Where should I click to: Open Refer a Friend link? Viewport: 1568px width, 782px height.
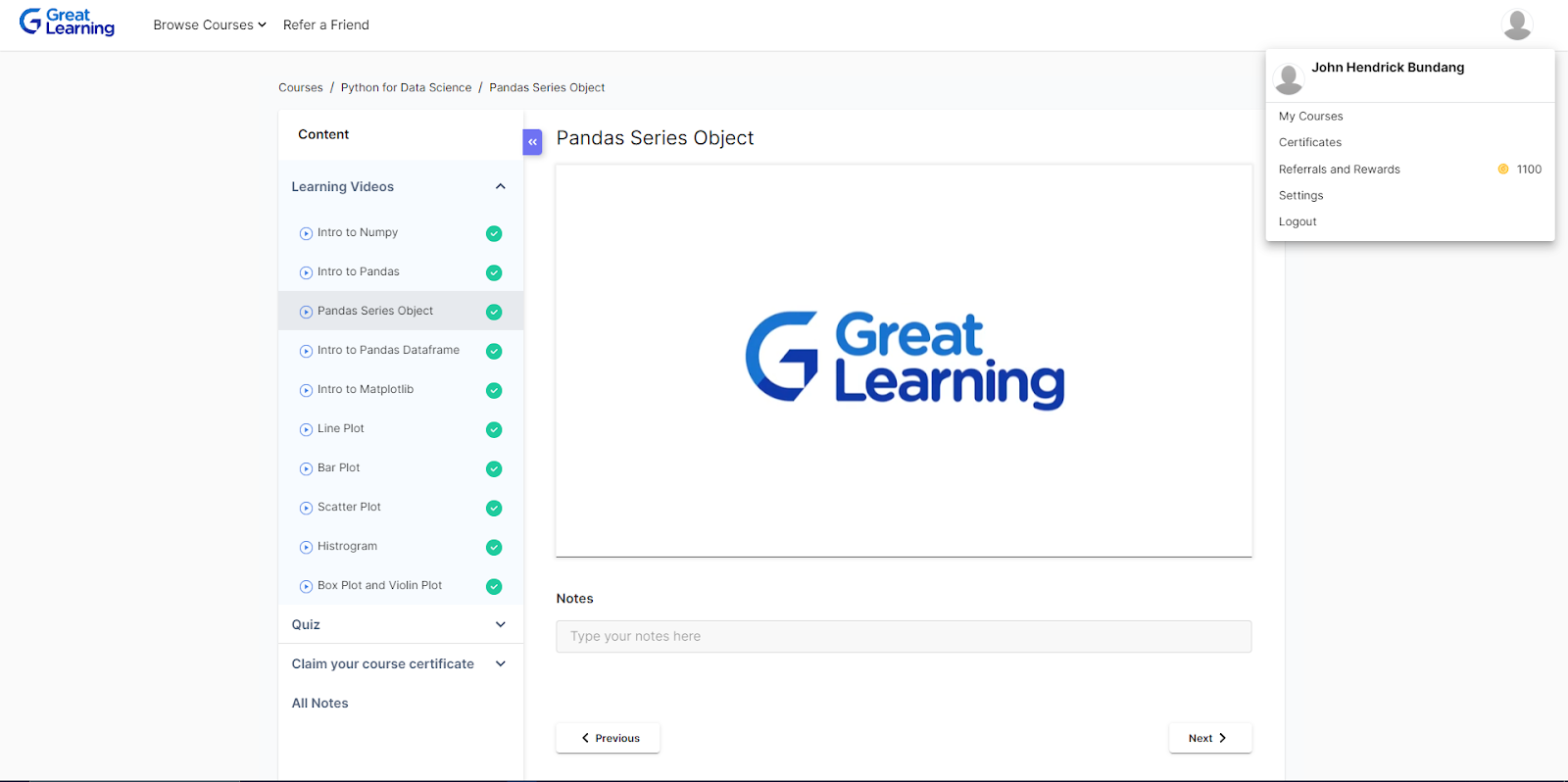[x=326, y=24]
